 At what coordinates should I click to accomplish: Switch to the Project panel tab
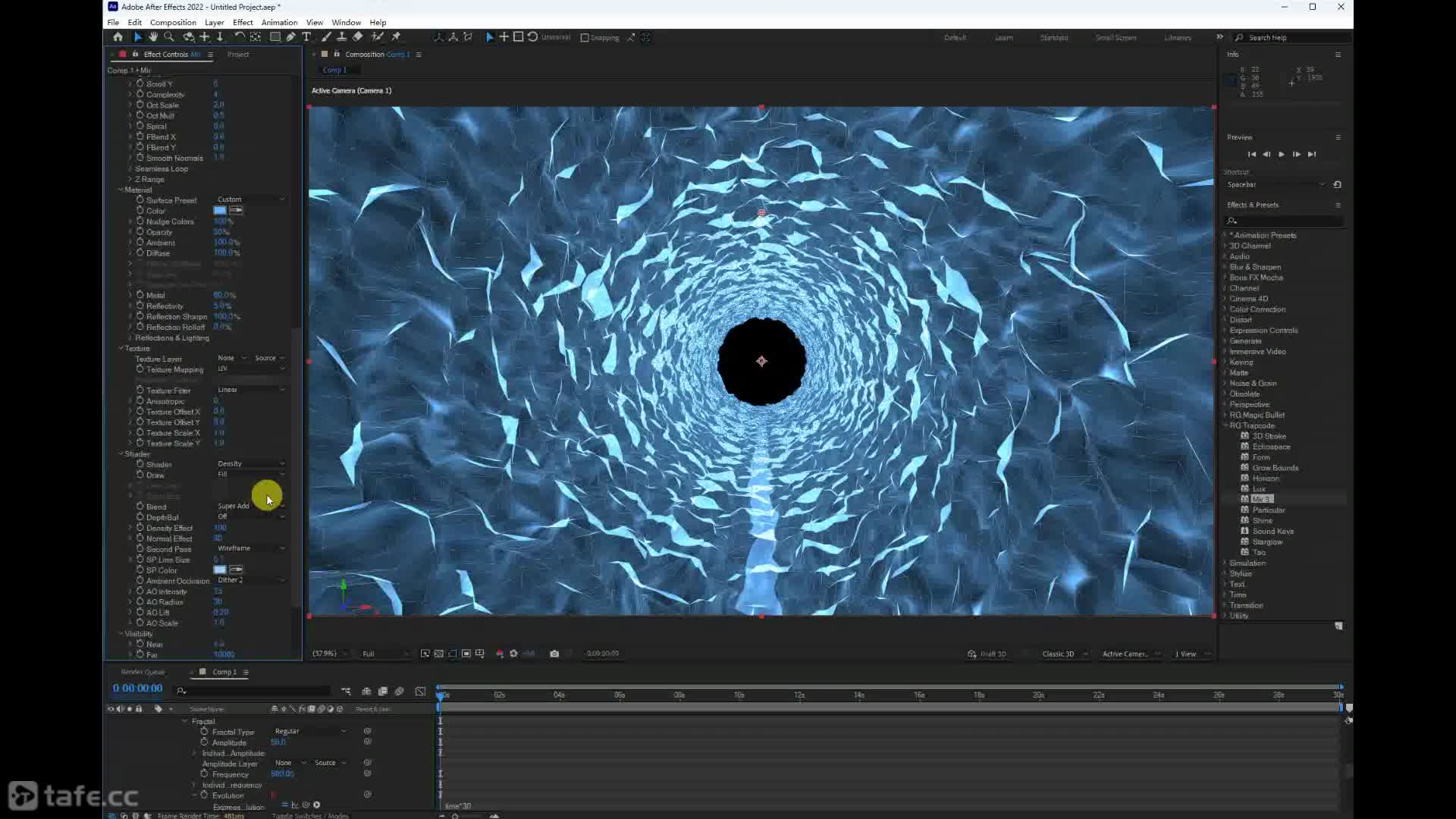[238, 55]
